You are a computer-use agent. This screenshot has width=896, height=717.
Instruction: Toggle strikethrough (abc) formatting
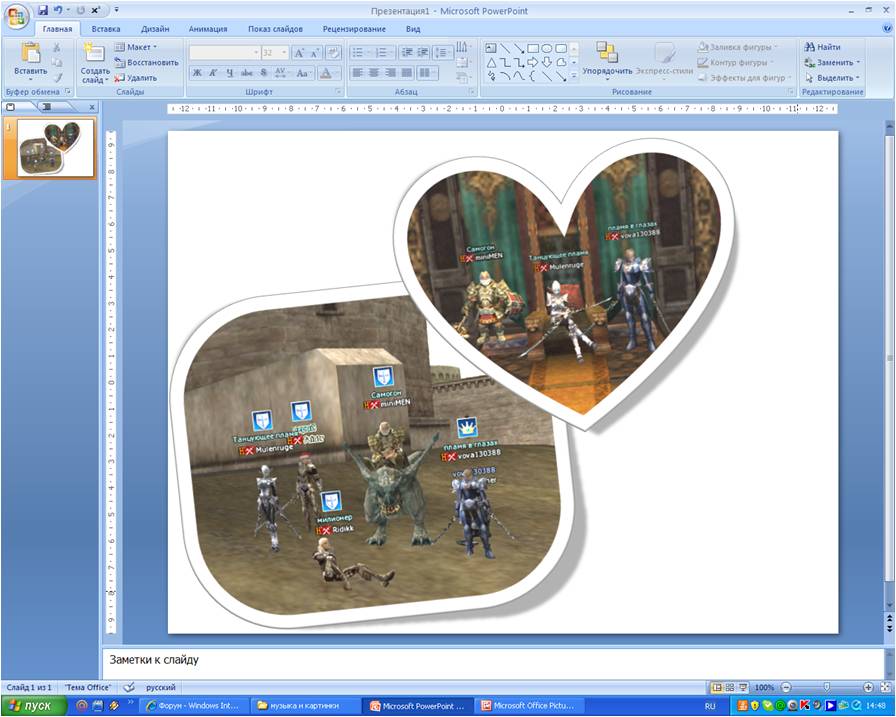point(247,73)
